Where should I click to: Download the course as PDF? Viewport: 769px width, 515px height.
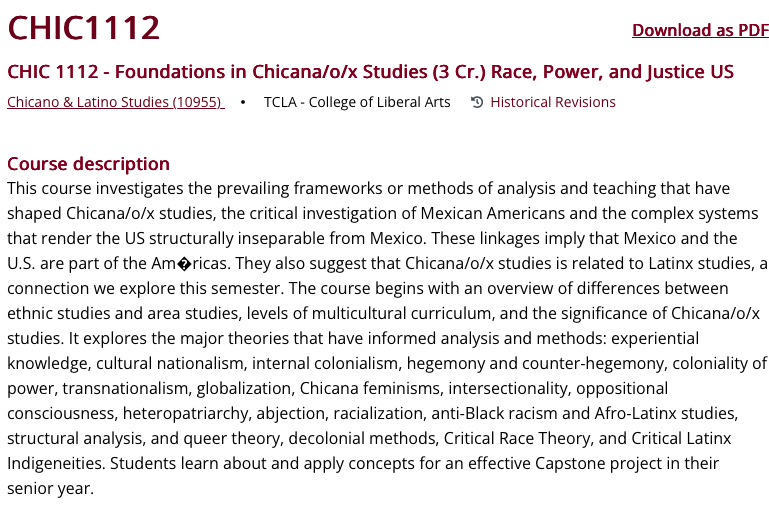coord(700,30)
